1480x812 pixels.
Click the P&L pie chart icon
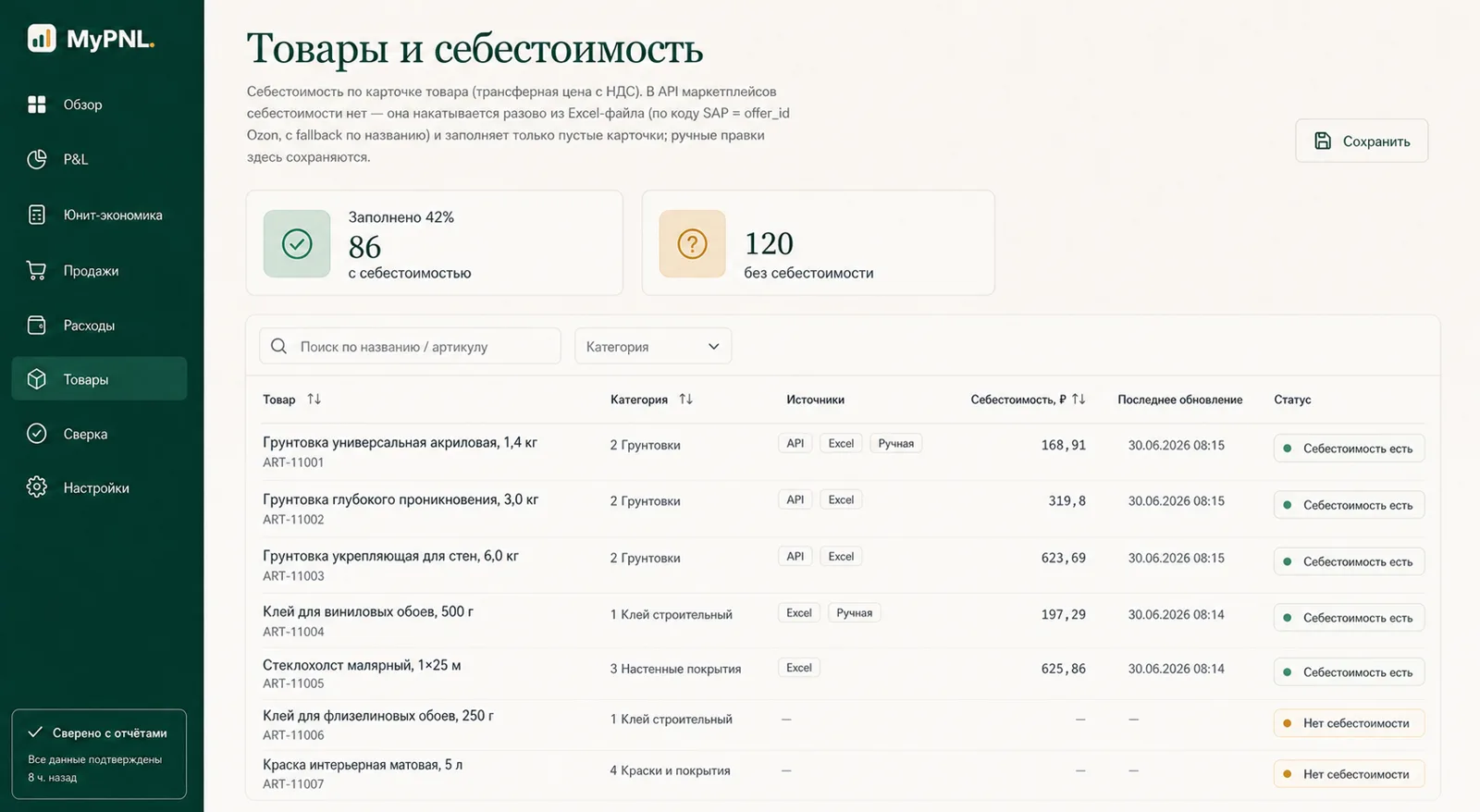click(37, 159)
